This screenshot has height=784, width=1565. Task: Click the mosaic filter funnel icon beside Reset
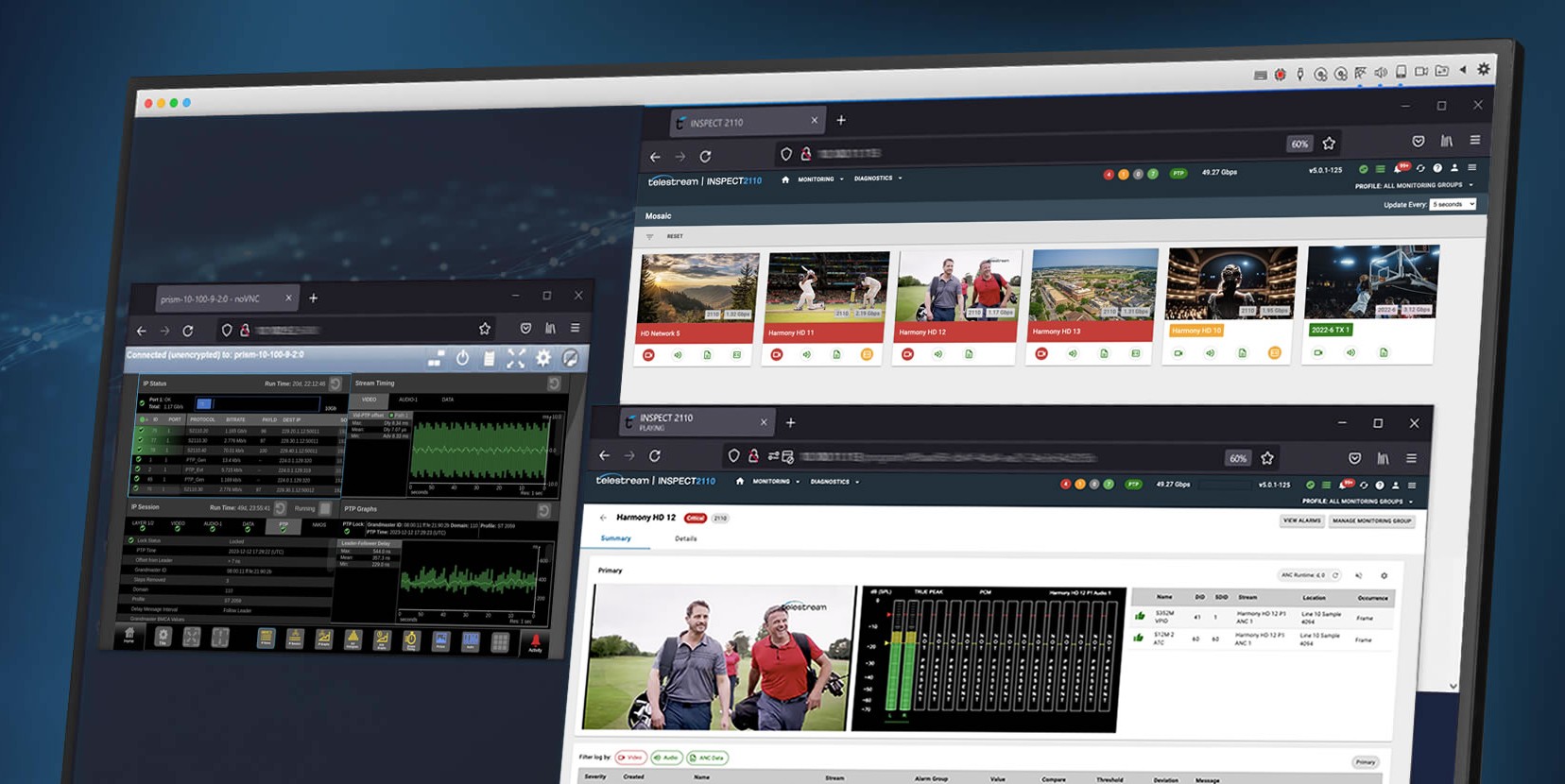(x=649, y=237)
